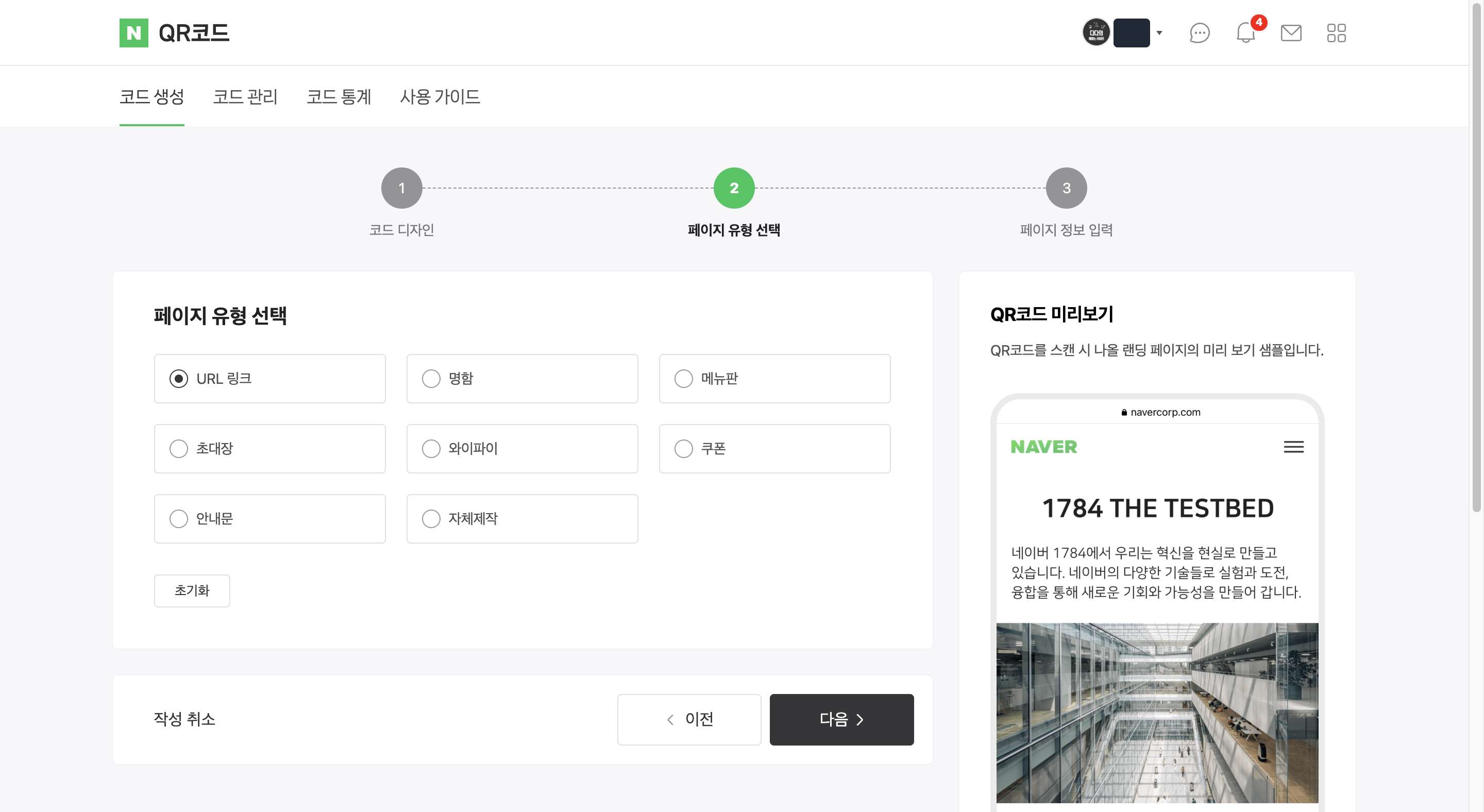Click step 2 페이지 유형 선택 circle

734,188
